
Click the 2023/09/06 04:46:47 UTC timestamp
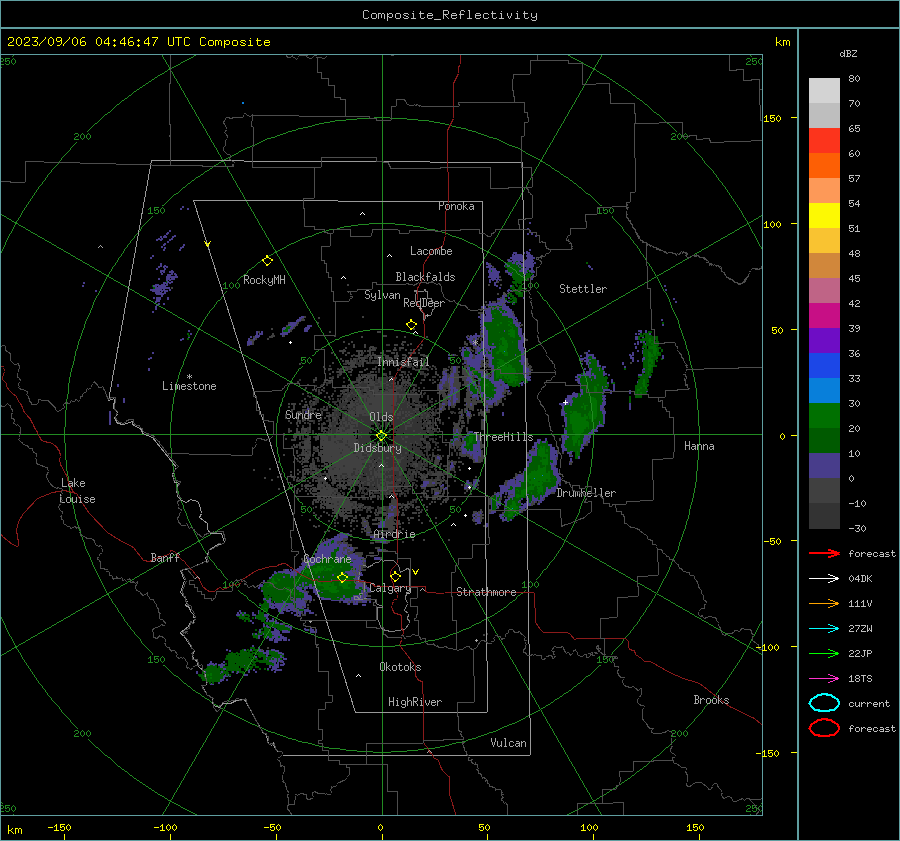pos(138,42)
